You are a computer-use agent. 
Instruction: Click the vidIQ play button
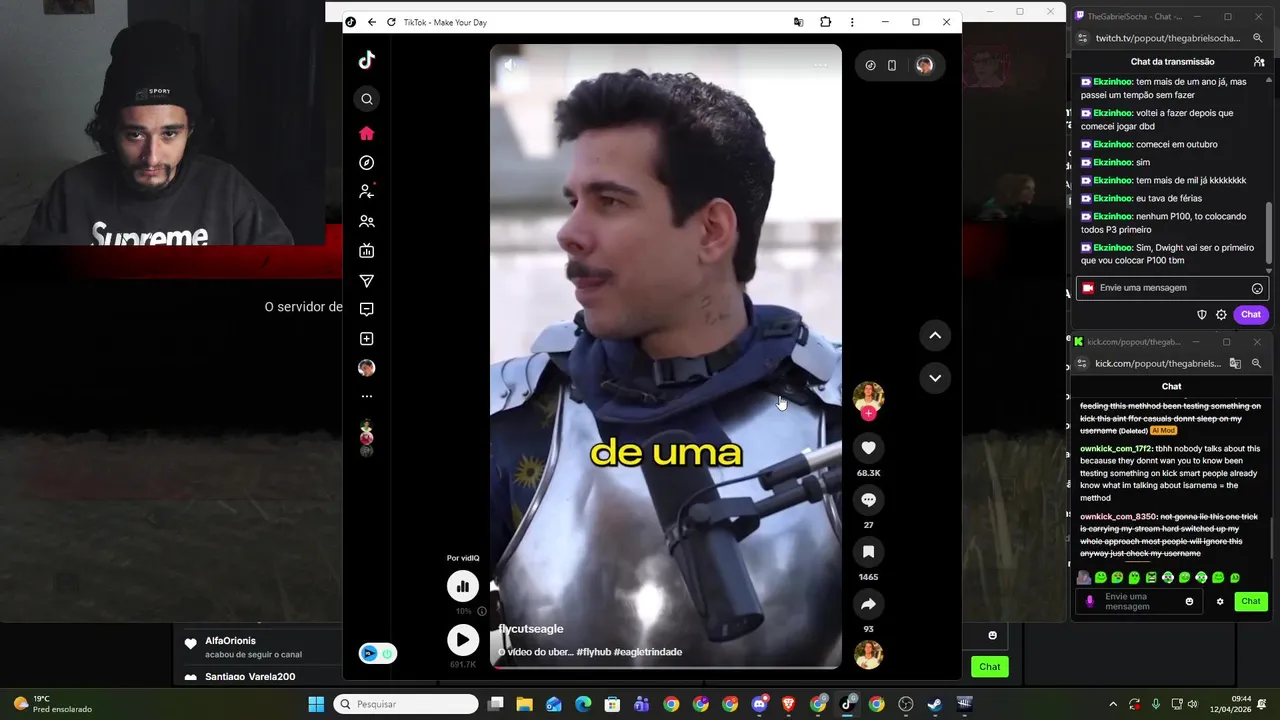click(x=463, y=640)
